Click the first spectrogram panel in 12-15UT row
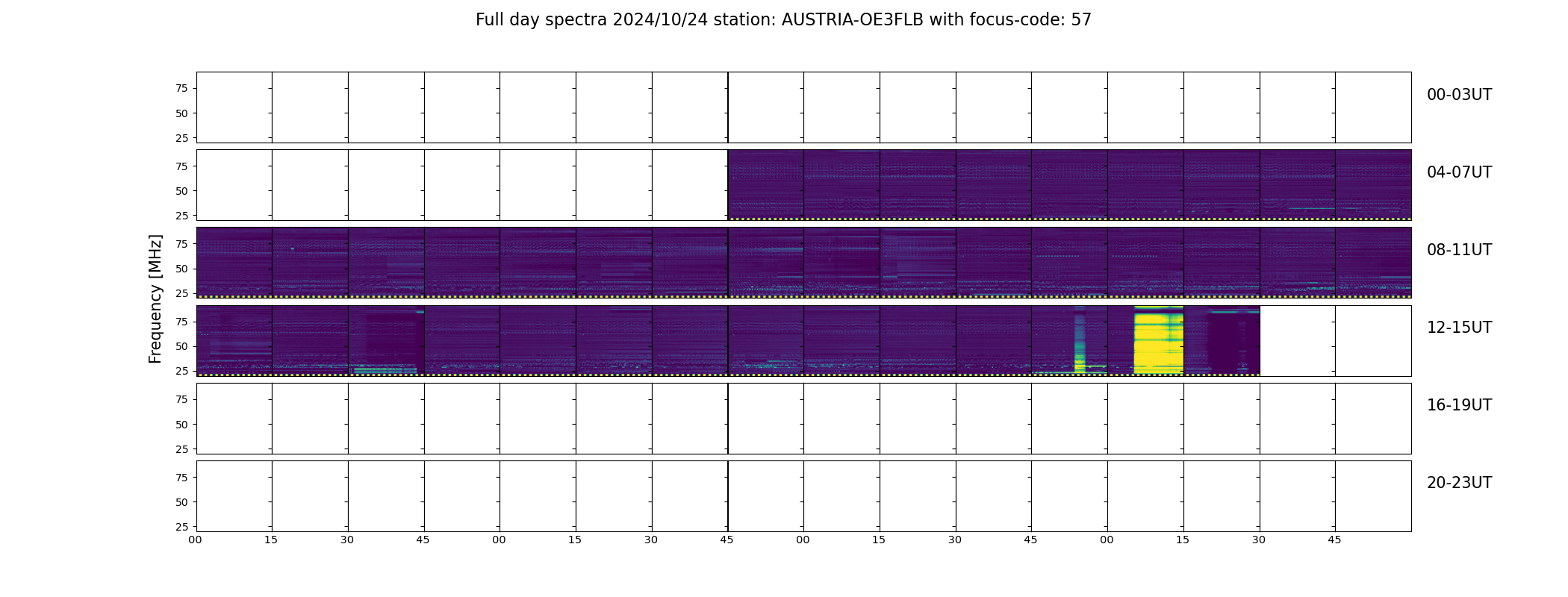Image resolution: width=1568 pixels, height=597 pixels. click(234, 340)
